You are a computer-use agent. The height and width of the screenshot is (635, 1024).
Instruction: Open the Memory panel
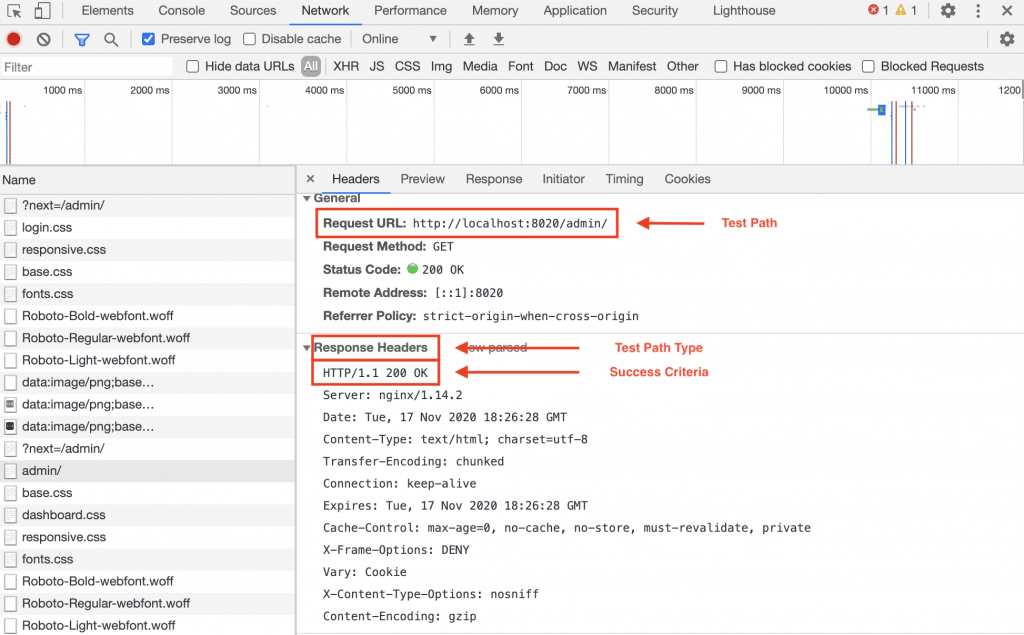[x=495, y=11]
